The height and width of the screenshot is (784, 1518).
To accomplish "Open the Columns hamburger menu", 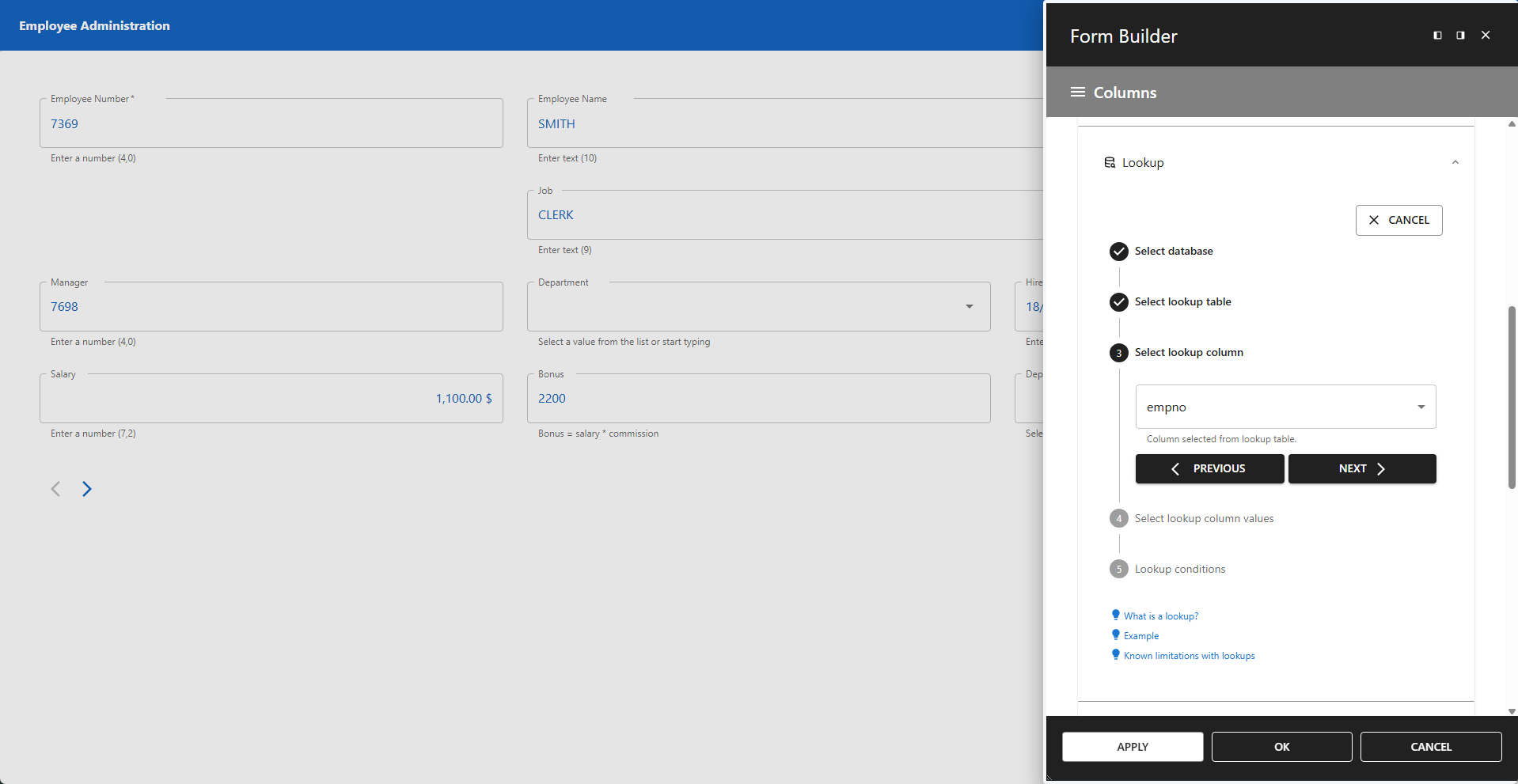I will pyautogui.click(x=1078, y=92).
